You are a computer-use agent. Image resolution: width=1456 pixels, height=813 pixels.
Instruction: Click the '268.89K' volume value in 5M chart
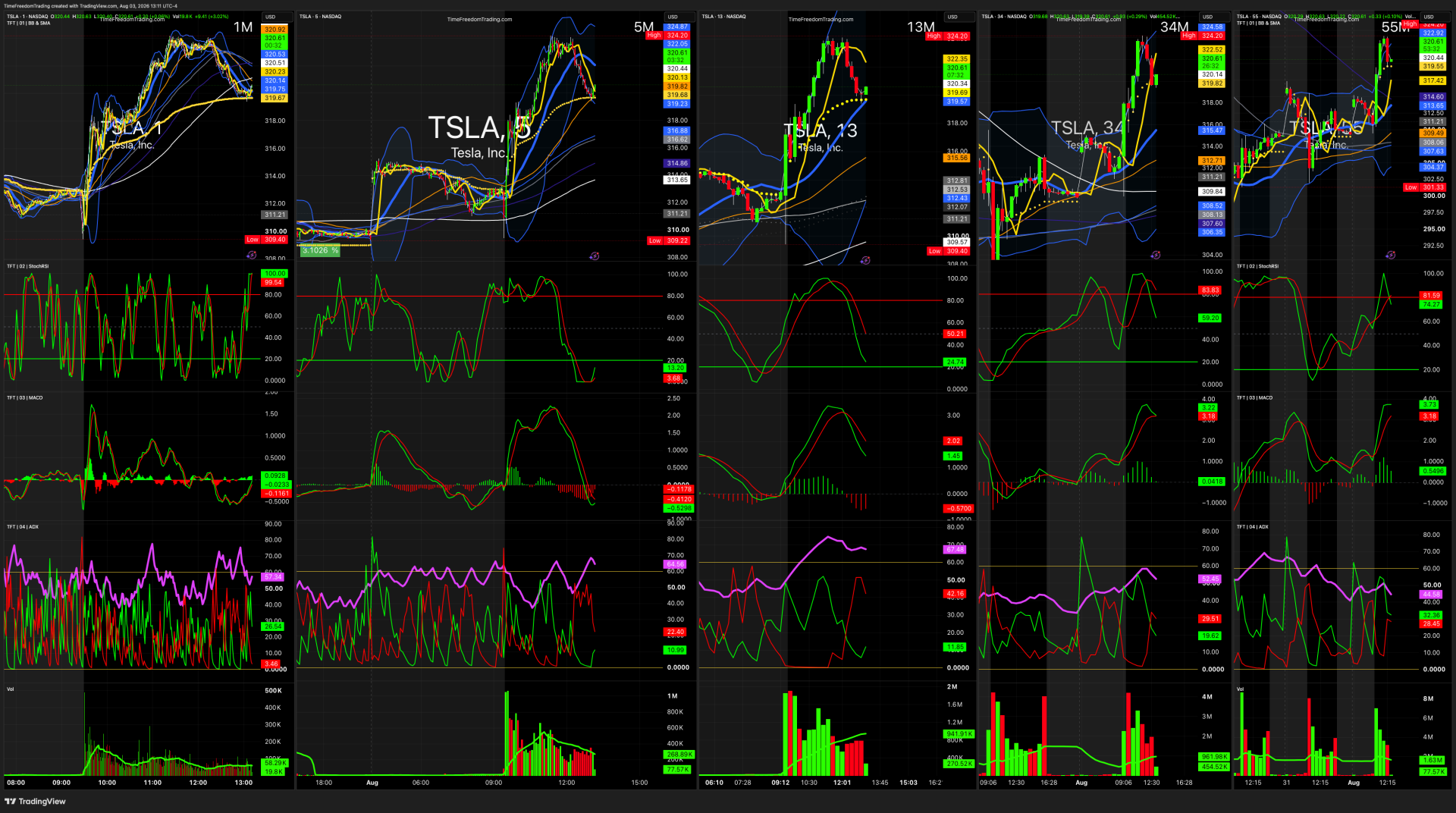tap(679, 755)
